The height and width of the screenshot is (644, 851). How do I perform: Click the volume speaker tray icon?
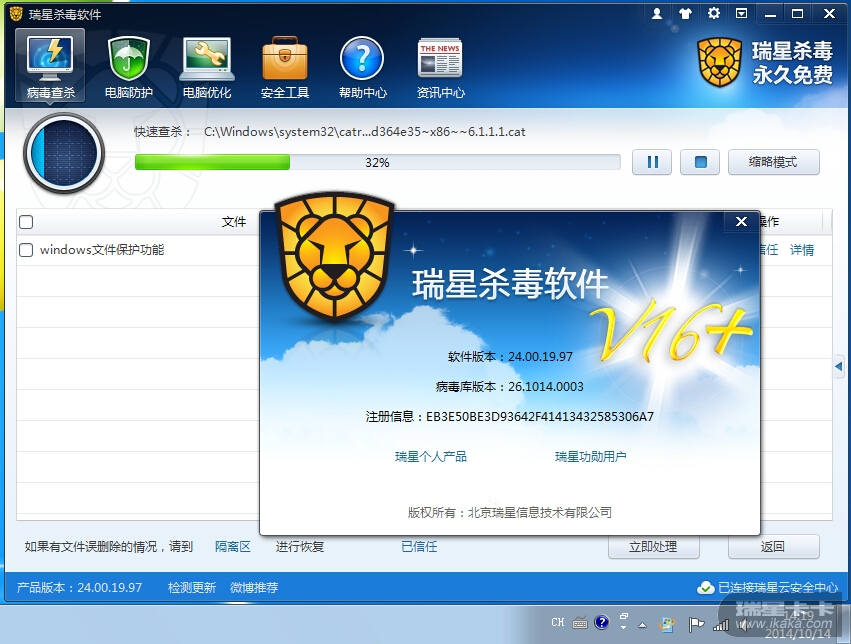pos(743,625)
